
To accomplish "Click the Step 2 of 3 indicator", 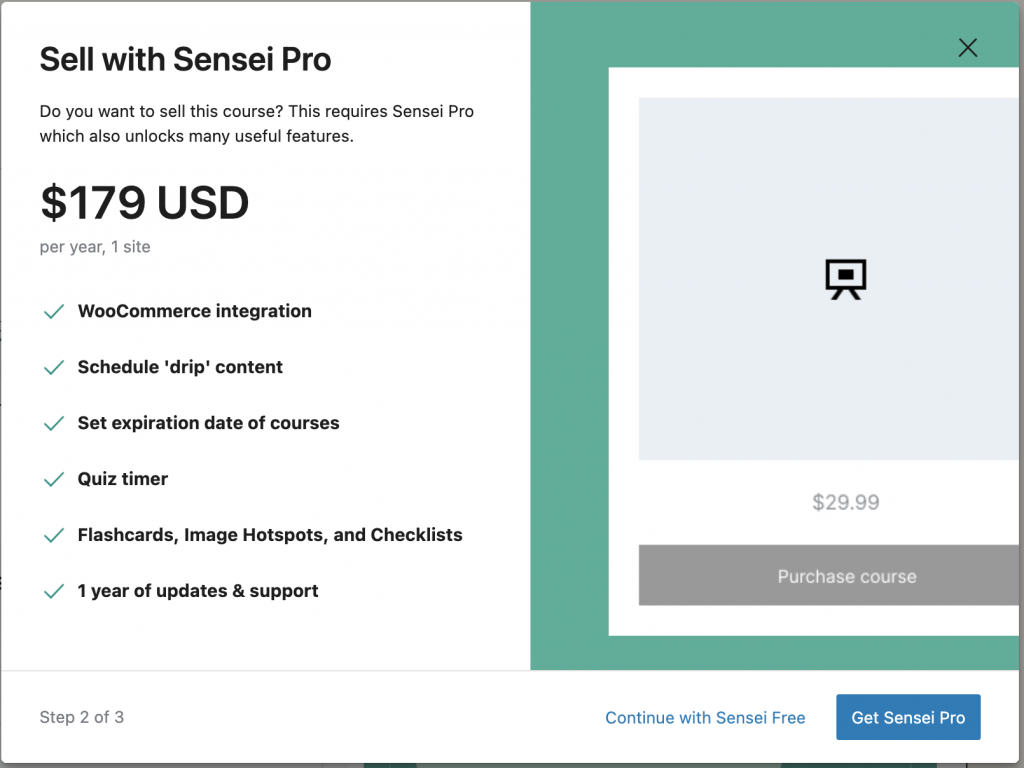I will point(82,717).
